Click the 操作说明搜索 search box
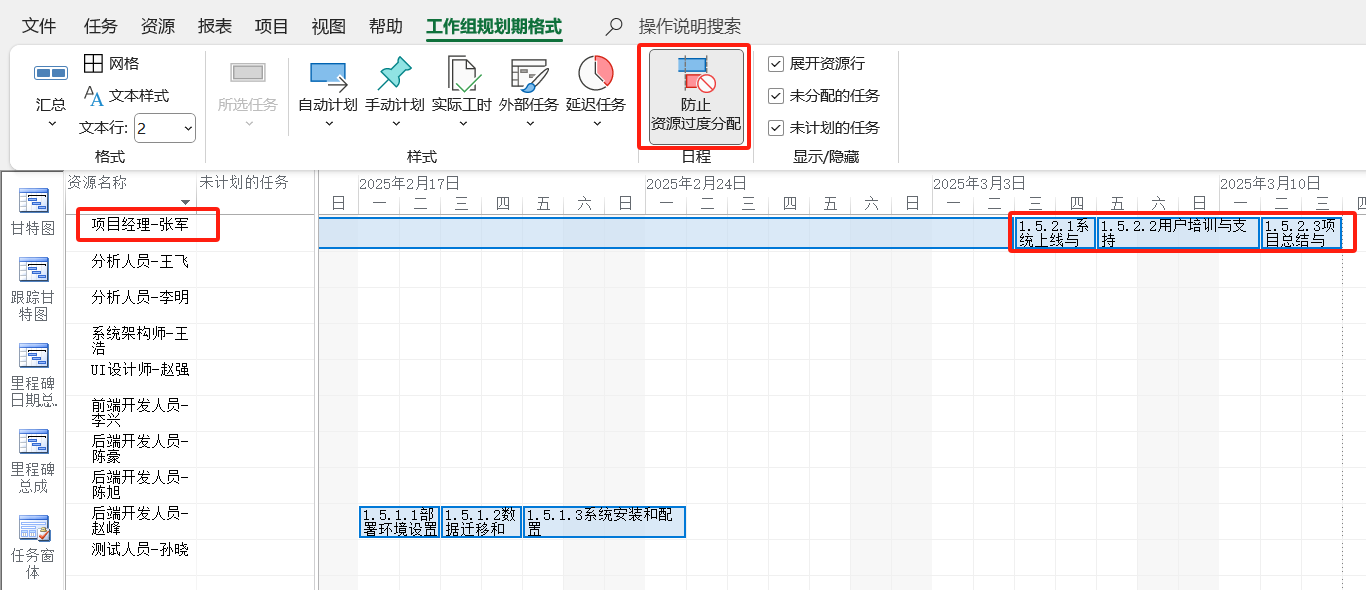 tap(690, 26)
